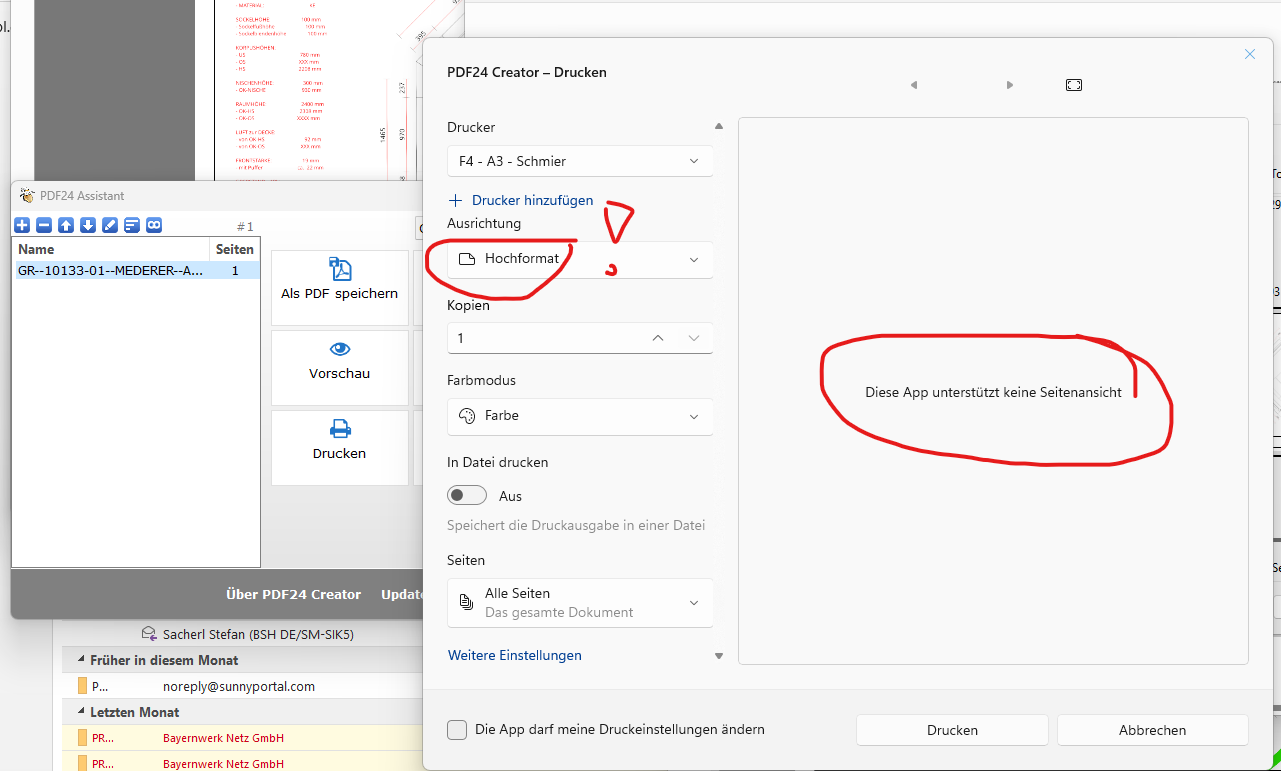Click the blue minus icon to remove file
Viewport: 1281px width, 771px height.
pyautogui.click(x=44, y=225)
